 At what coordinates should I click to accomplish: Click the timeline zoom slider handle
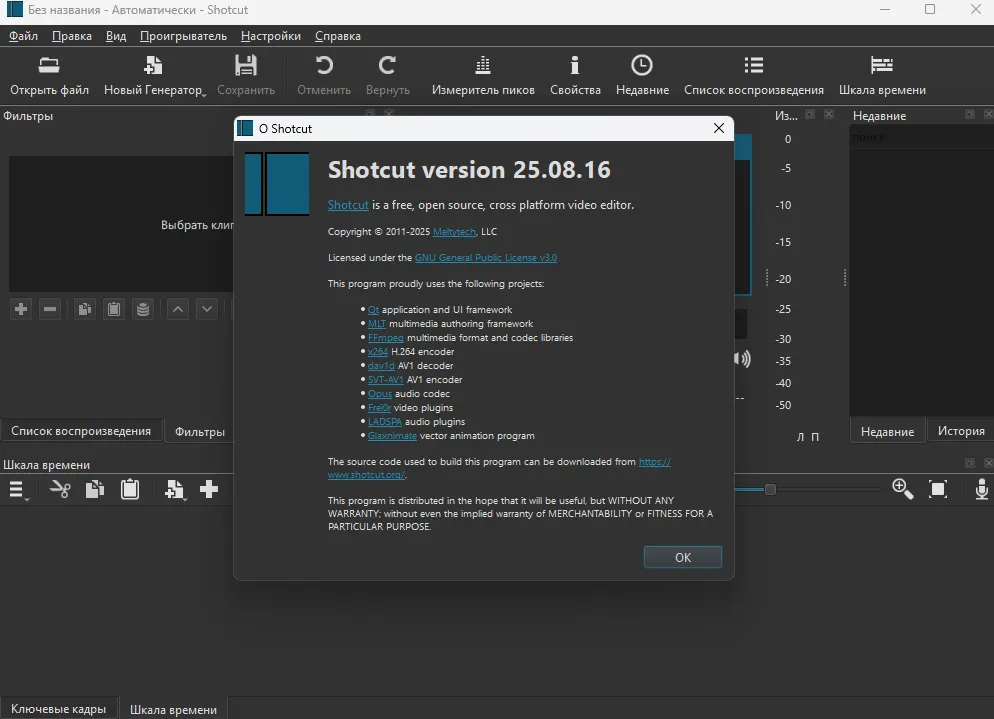tap(770, 489)
